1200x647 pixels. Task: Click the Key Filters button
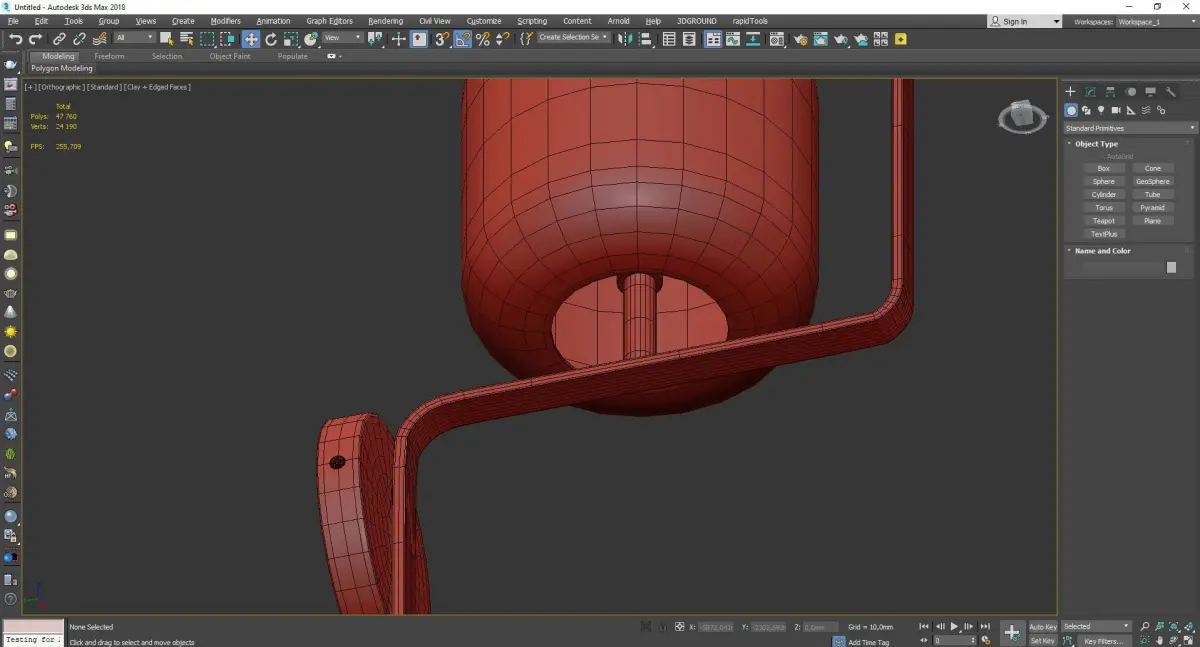coord(1103,641)
